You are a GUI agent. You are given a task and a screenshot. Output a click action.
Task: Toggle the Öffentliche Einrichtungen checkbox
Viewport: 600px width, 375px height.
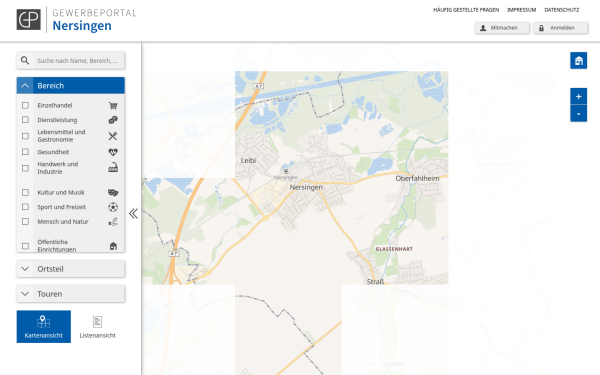(25, 246)
